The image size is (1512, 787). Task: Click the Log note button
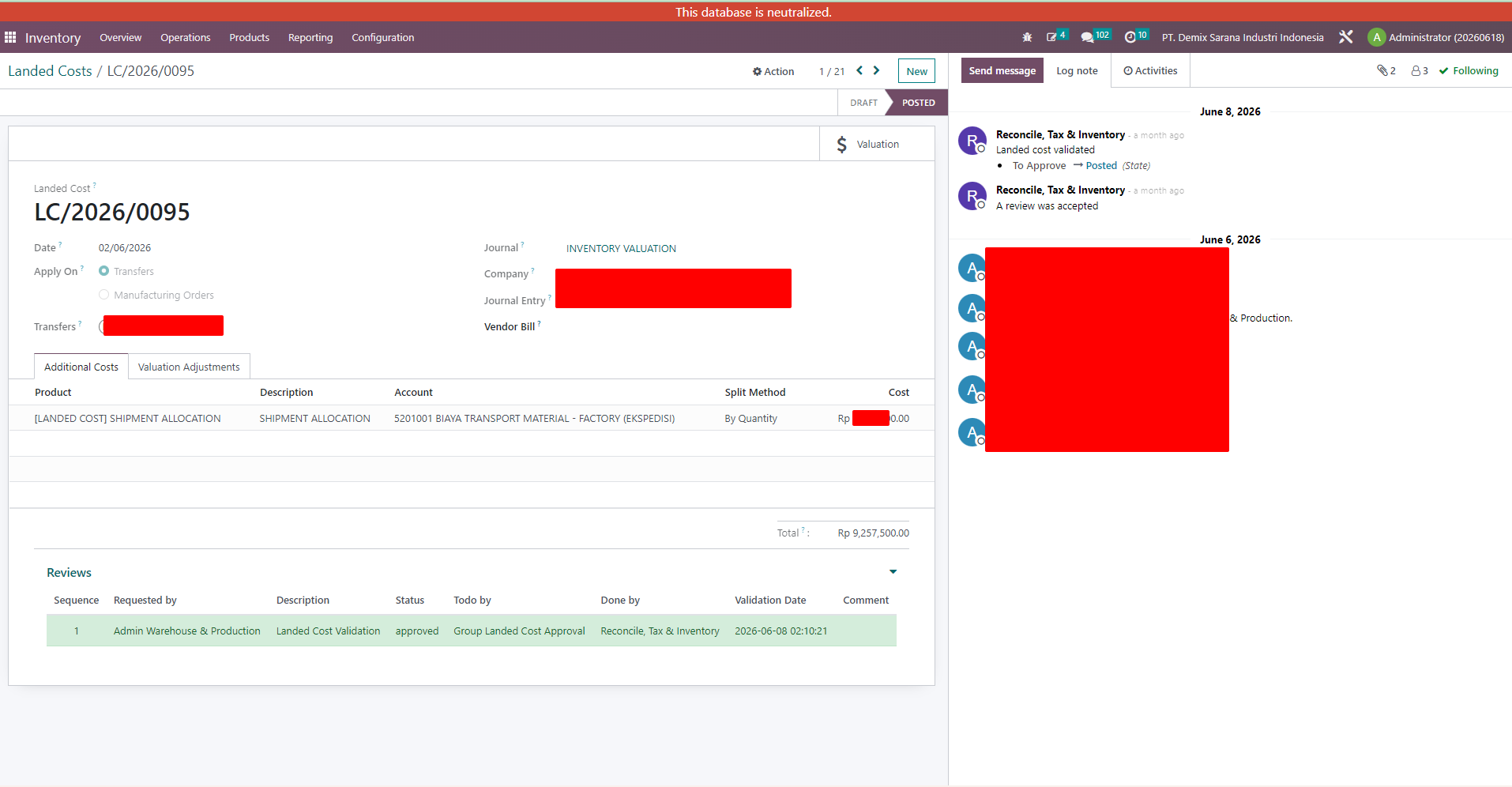coord(1077,70)
